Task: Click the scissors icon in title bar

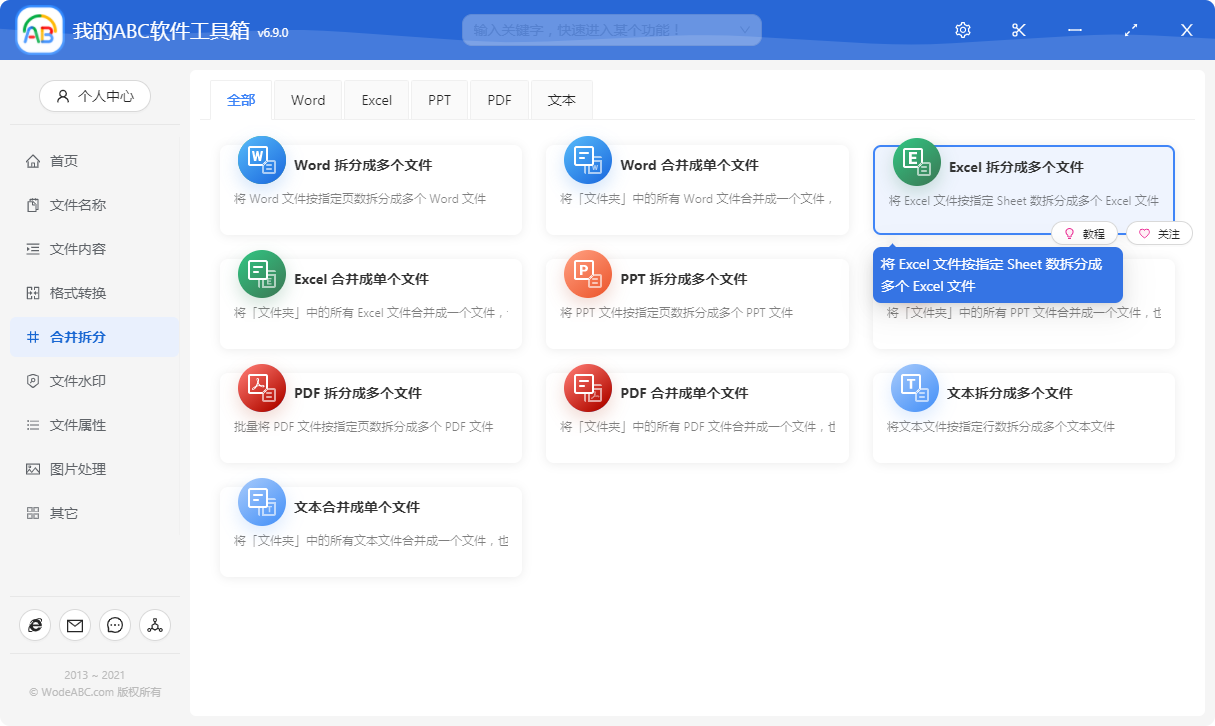Action: [x=1019, y=30]
